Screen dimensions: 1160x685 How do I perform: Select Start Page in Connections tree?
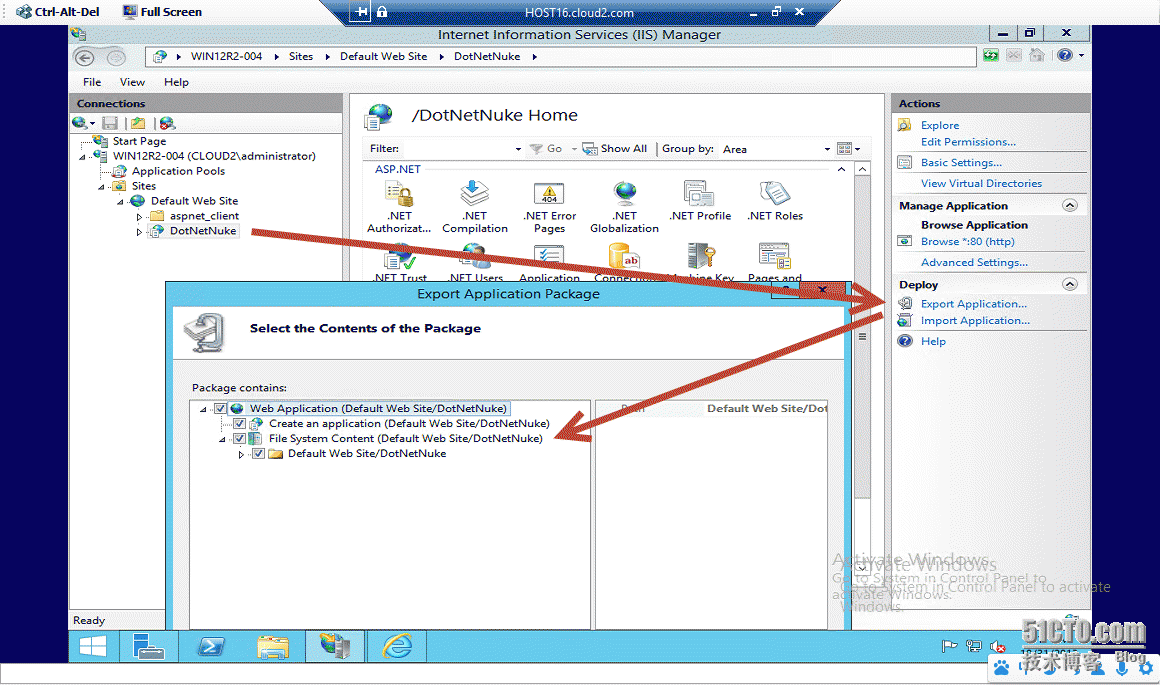139,141
